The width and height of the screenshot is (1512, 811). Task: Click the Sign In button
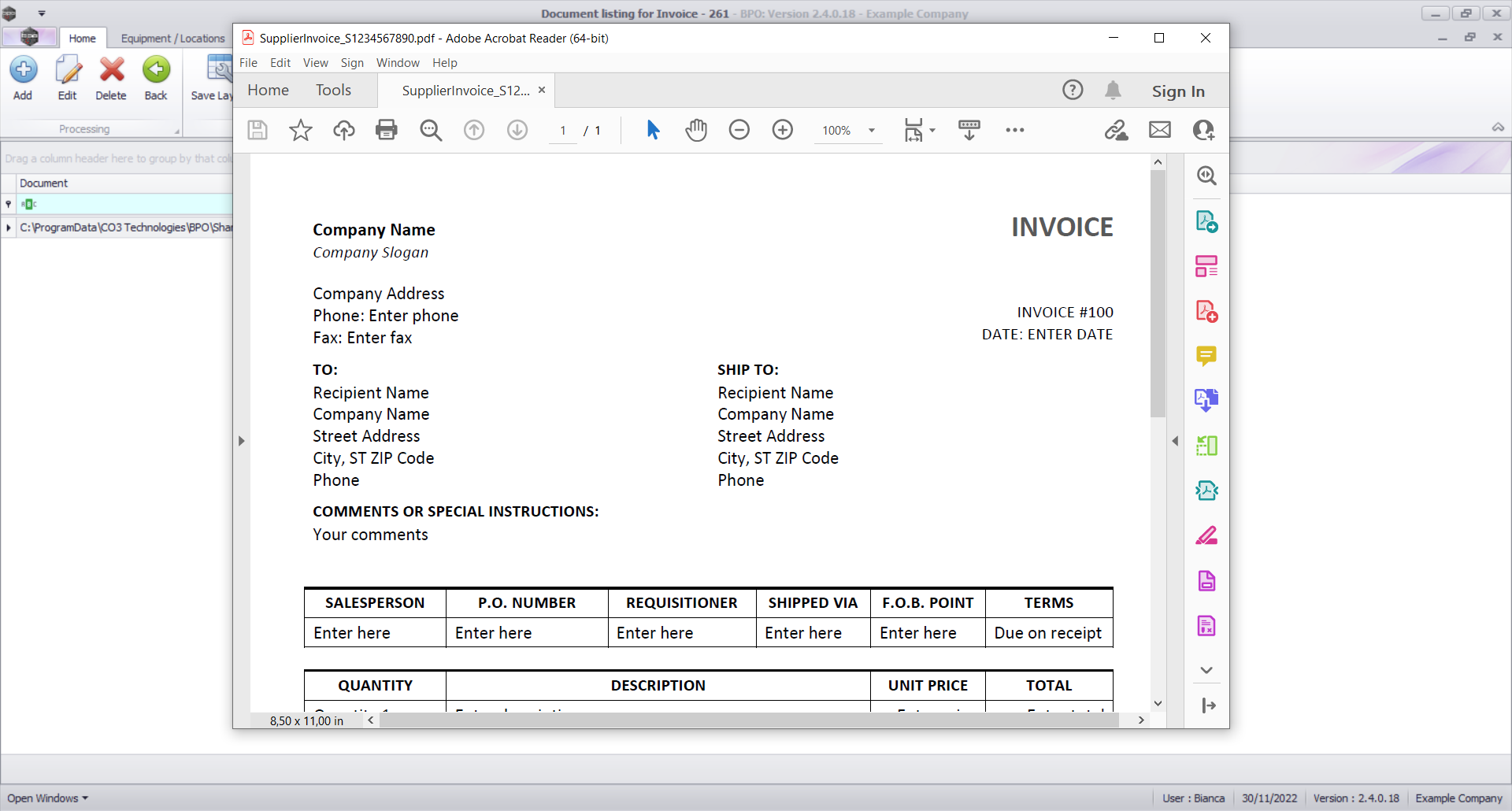click(1178, 91)
